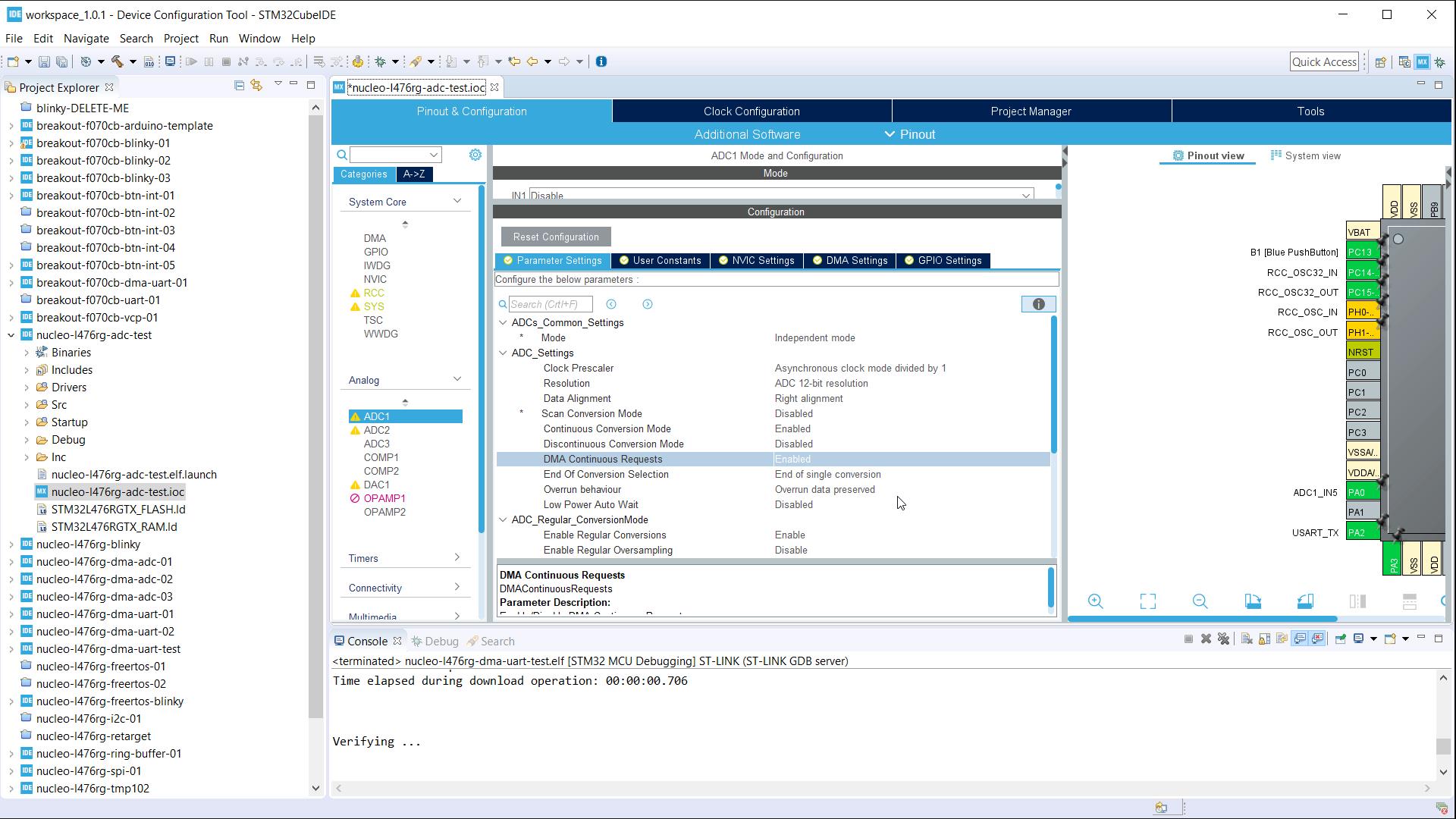
Task: Clear the console output
Action: pos(1247,639)
